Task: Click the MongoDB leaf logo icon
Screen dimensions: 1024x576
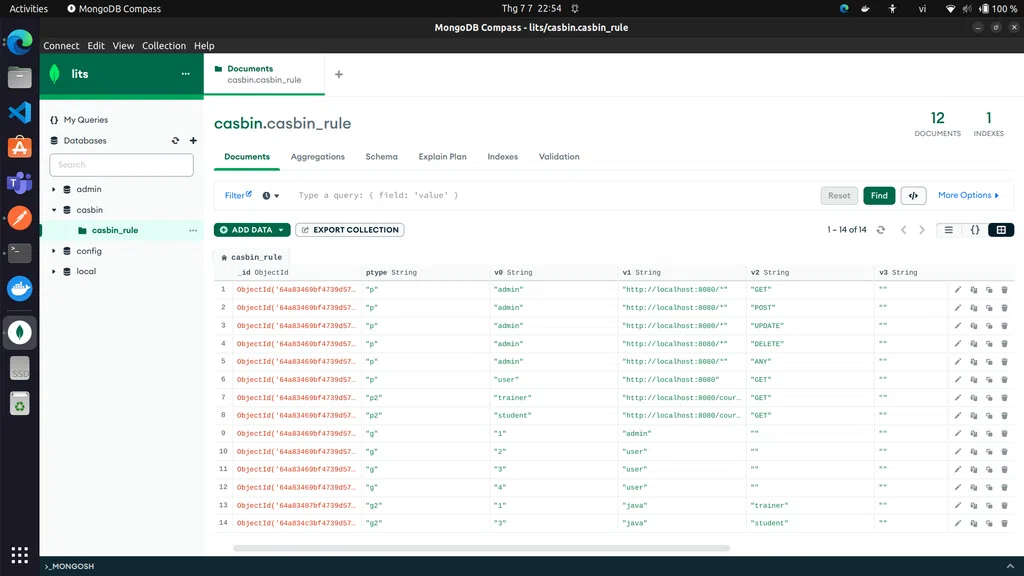Action: pos(55,74)
